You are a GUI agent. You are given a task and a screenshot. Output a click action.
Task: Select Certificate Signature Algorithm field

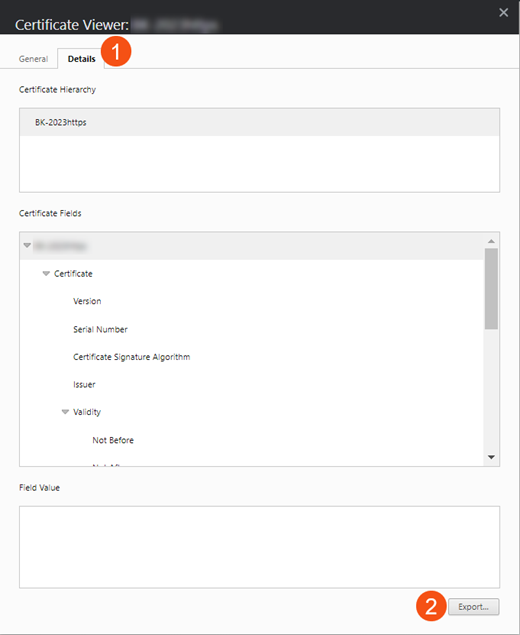click(x=131, y=357)
